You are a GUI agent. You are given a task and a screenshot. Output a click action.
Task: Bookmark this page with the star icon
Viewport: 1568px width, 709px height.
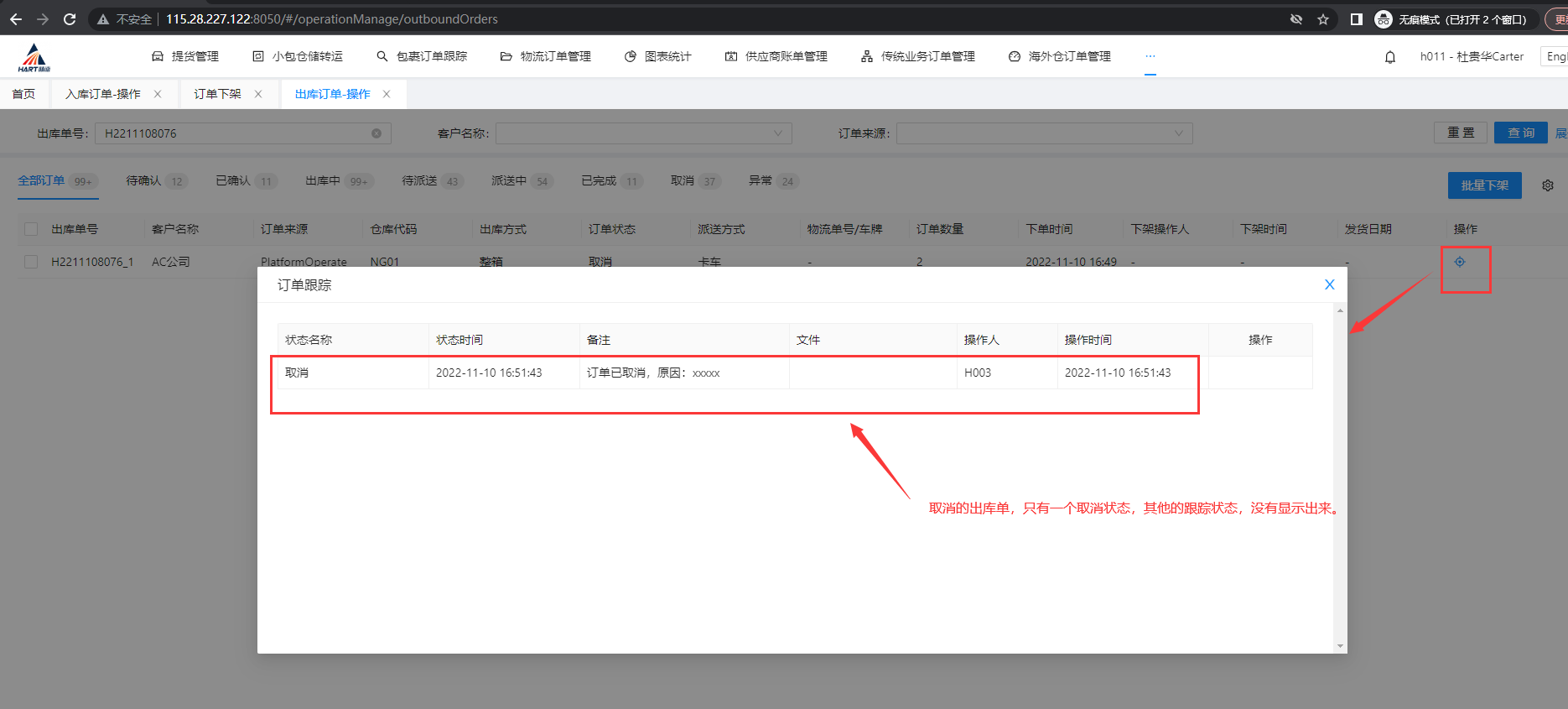pyautogui.click(x=1323, y=19)
